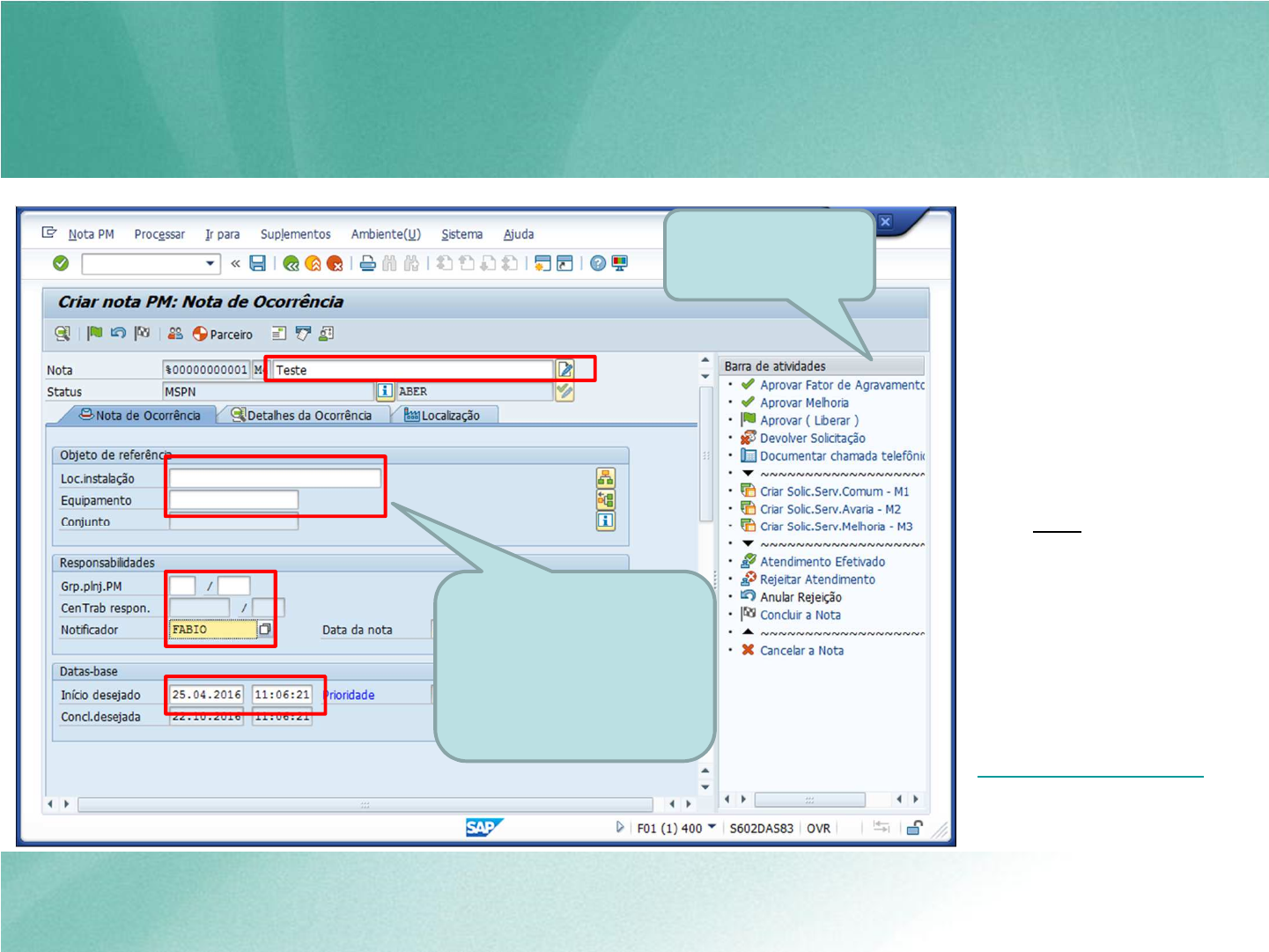The height and width of the screenshot is (952, 1269).
Task: Click Concluir a Nota activity
Action: coord(800,615)
